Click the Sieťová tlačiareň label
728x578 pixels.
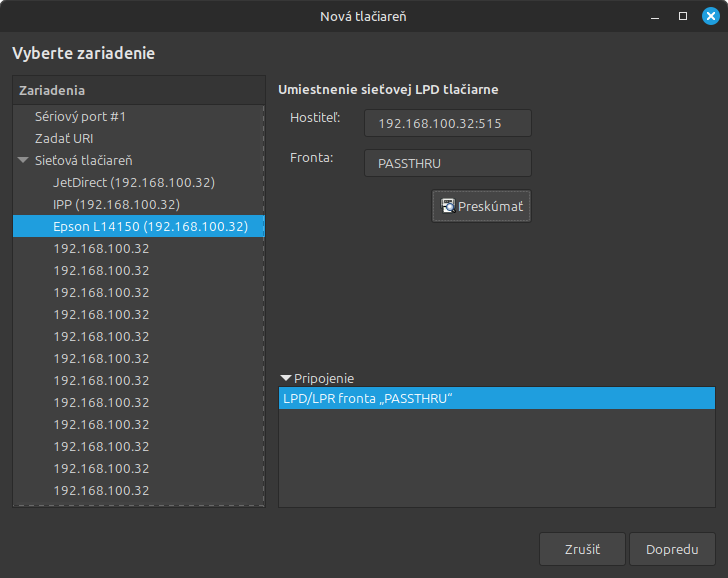coord(83,160)
